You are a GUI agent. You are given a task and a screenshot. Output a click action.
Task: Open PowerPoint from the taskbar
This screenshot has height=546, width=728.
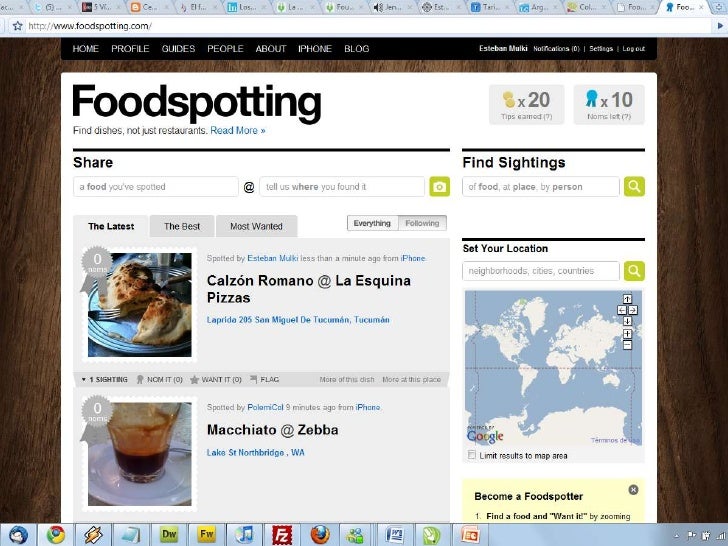click(x=470, y=535)
